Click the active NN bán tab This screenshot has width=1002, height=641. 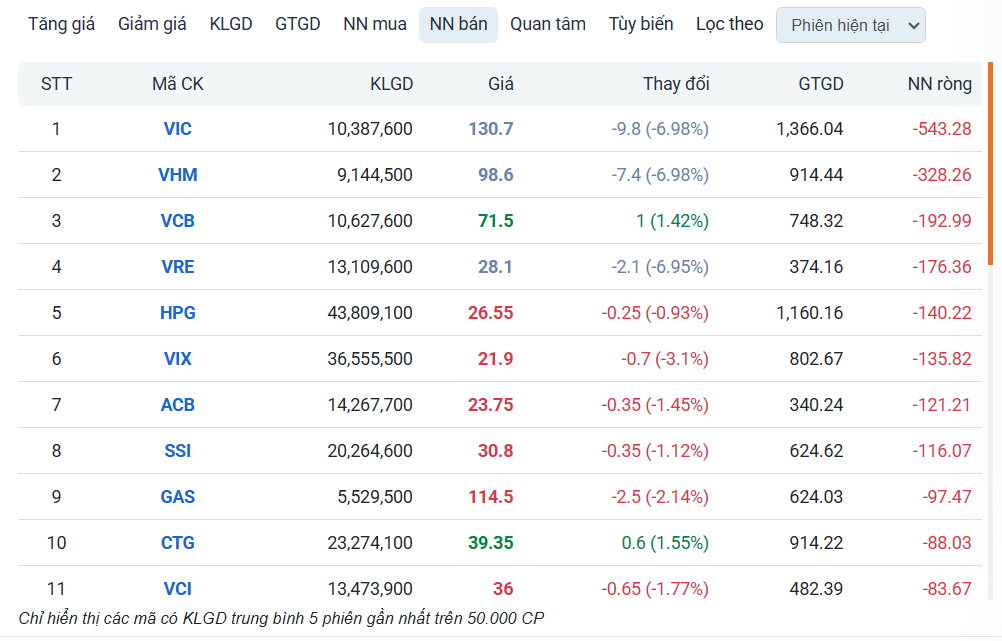(458, 24)
